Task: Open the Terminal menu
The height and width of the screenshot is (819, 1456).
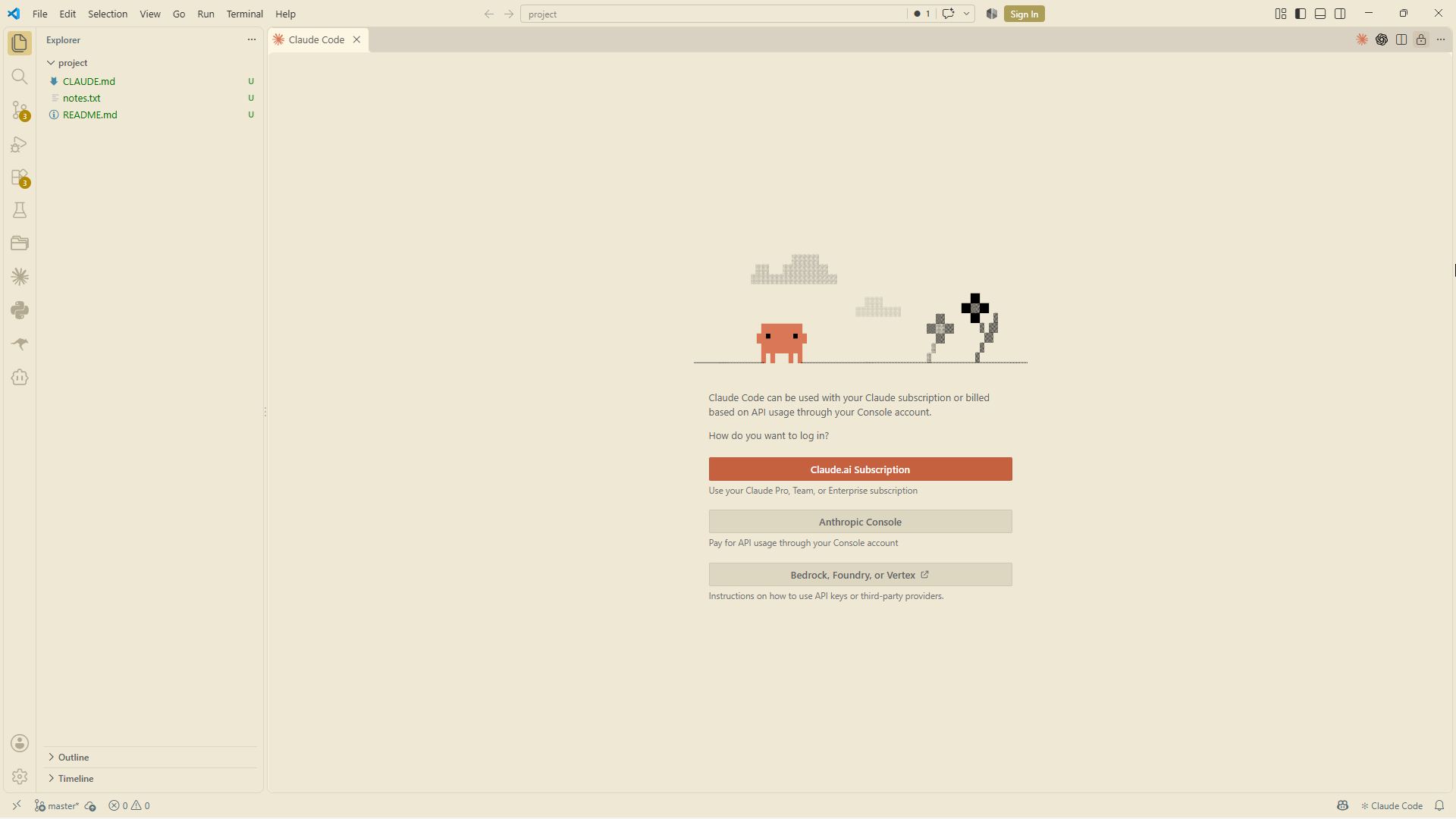Action: point(244,14)
